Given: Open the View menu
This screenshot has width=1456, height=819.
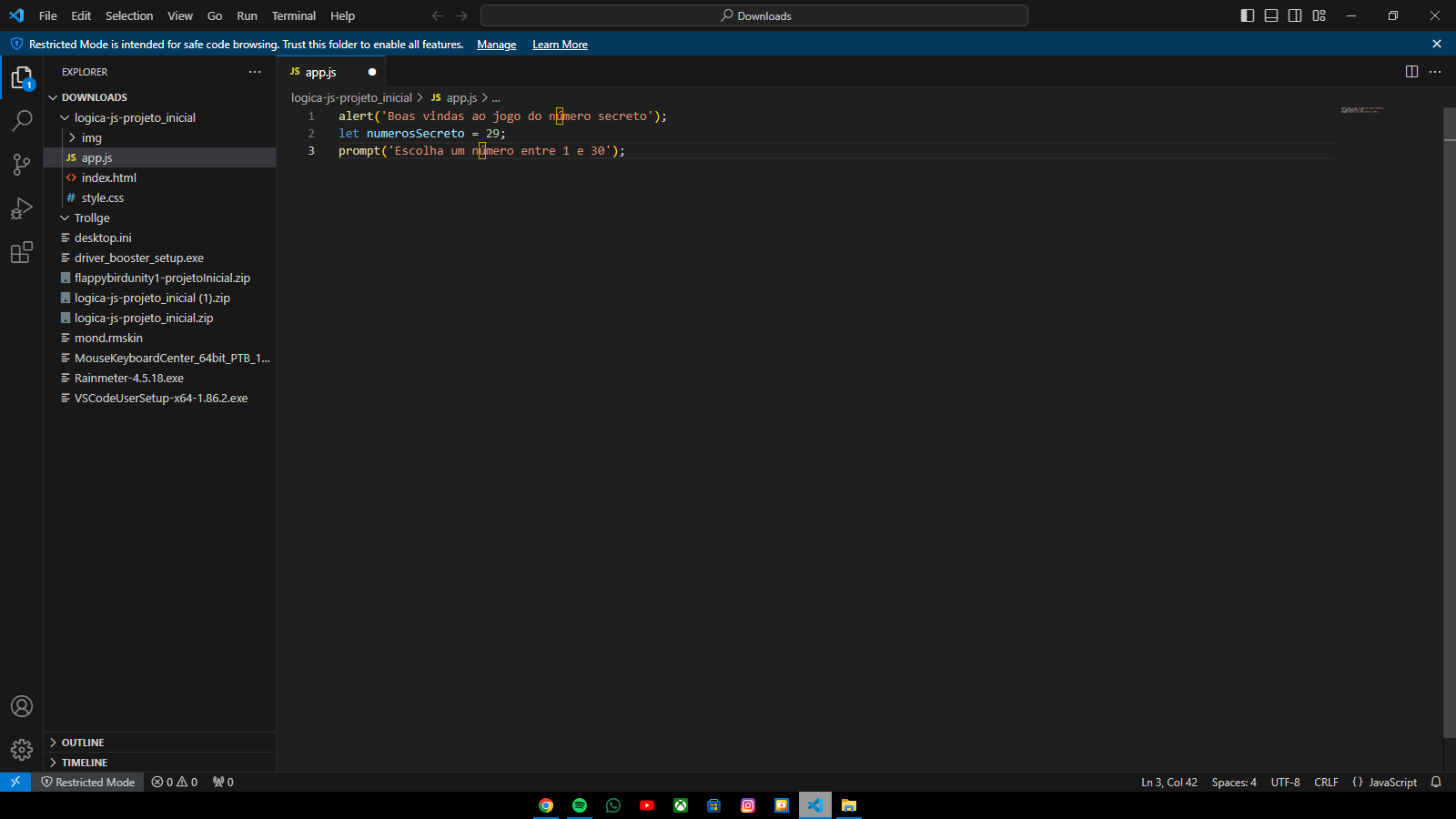Looking at the screenshot, I should (180, 15).
